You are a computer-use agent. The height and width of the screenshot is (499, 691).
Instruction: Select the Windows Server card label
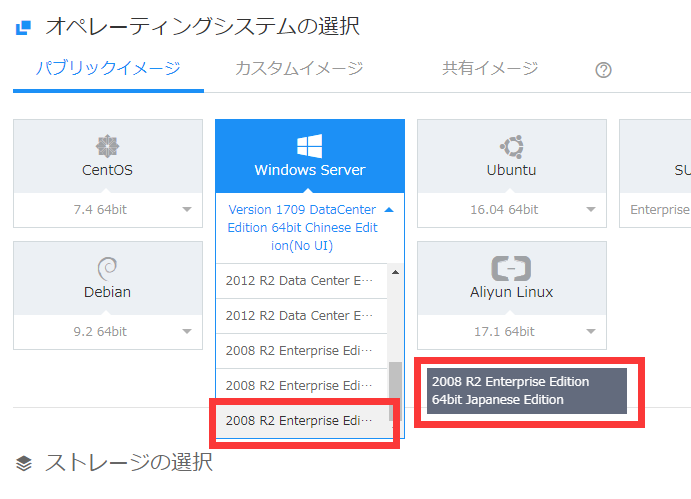coord(310,170)
